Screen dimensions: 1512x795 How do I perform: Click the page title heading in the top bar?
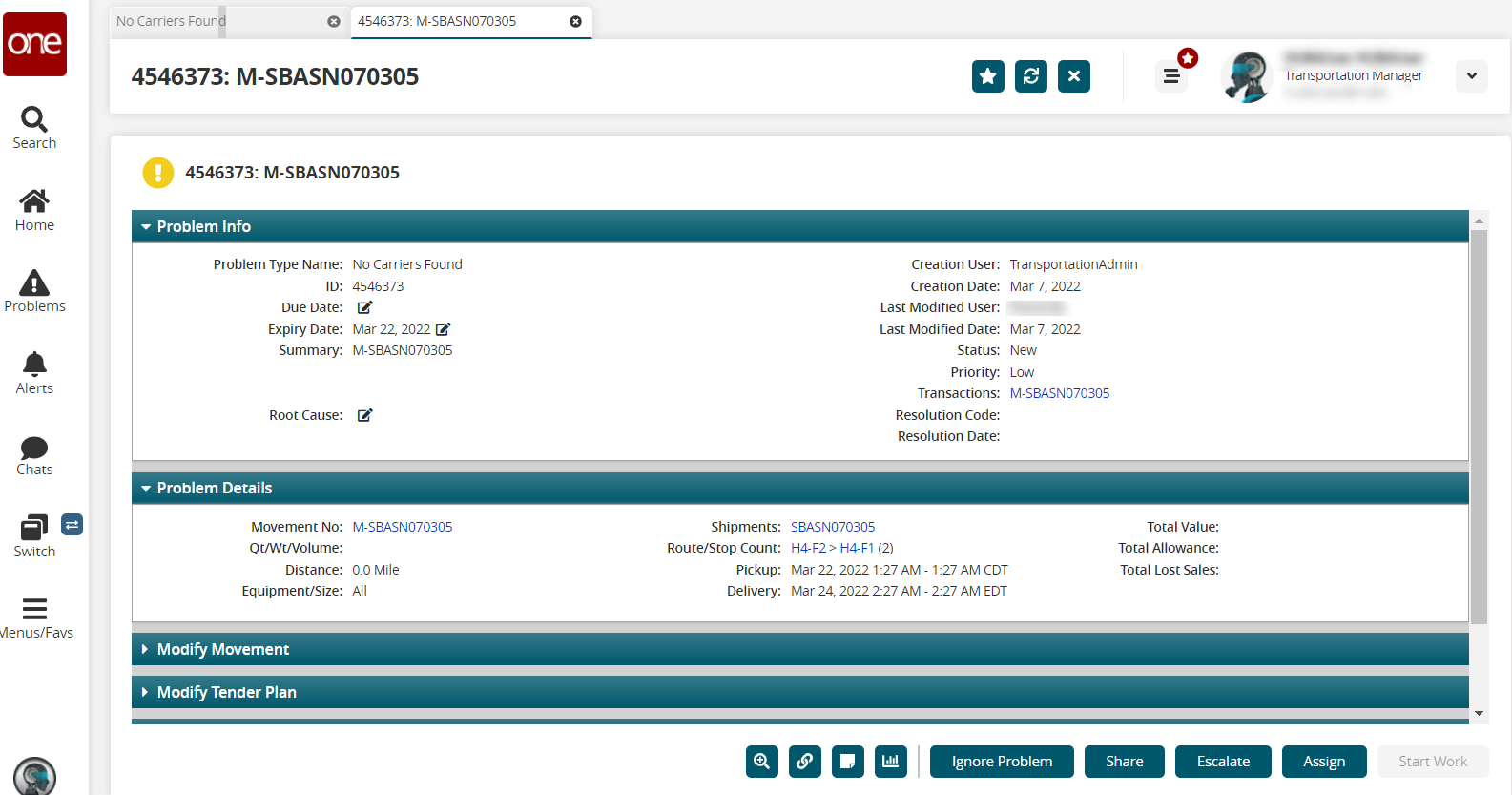pos(275,76)
